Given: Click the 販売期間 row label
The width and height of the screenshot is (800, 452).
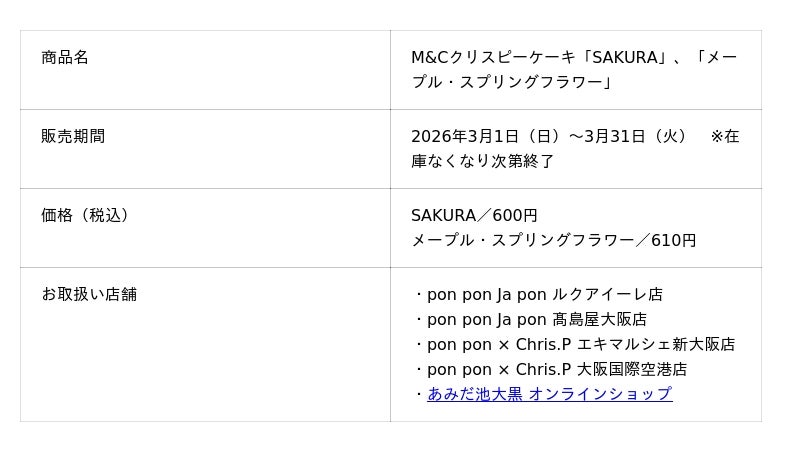Looking at the screenshot, I should click(x=73, y=137).
